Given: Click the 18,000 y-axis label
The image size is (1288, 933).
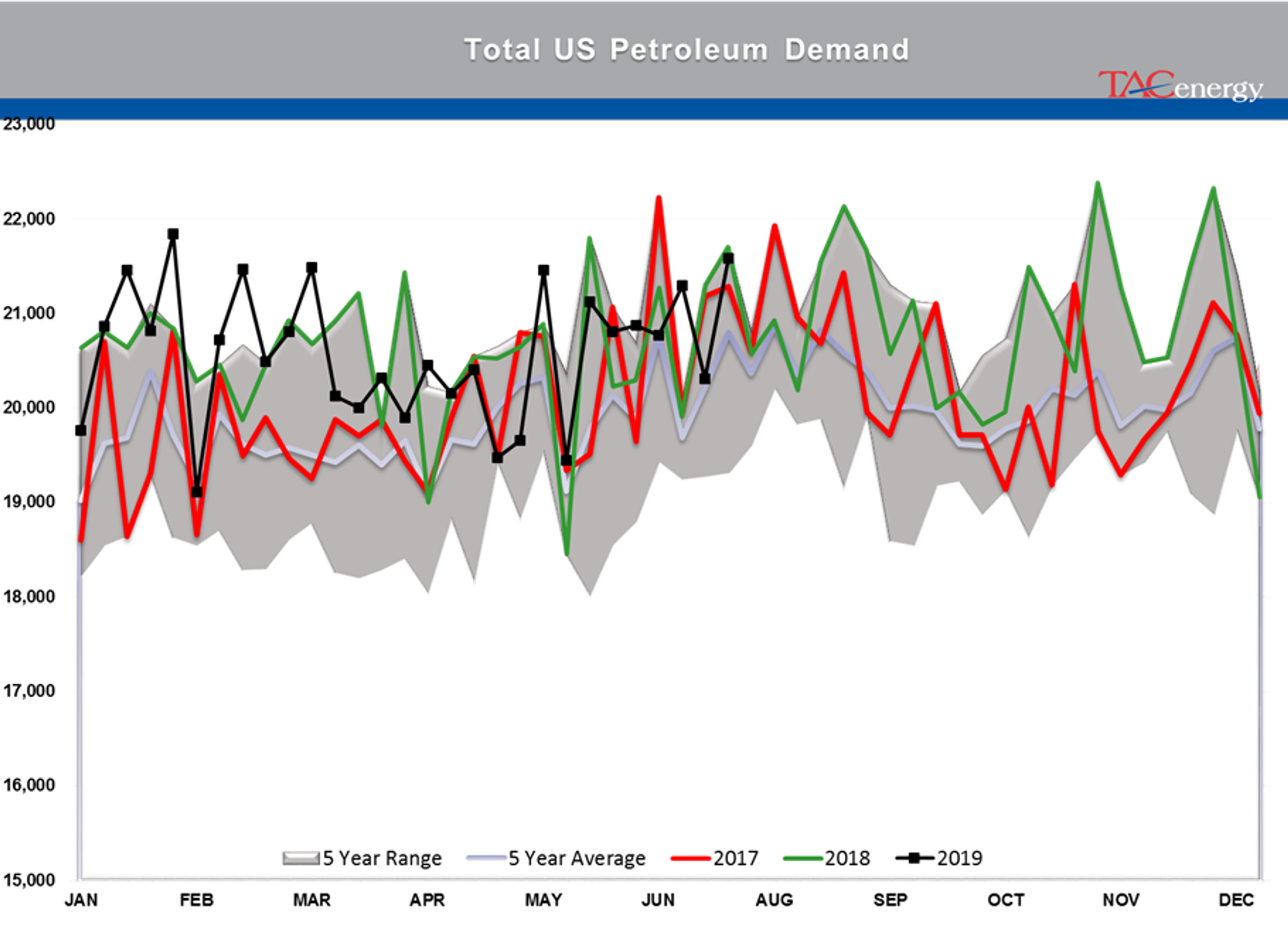Looking at the screenshot, I should (x=29, y=596).
